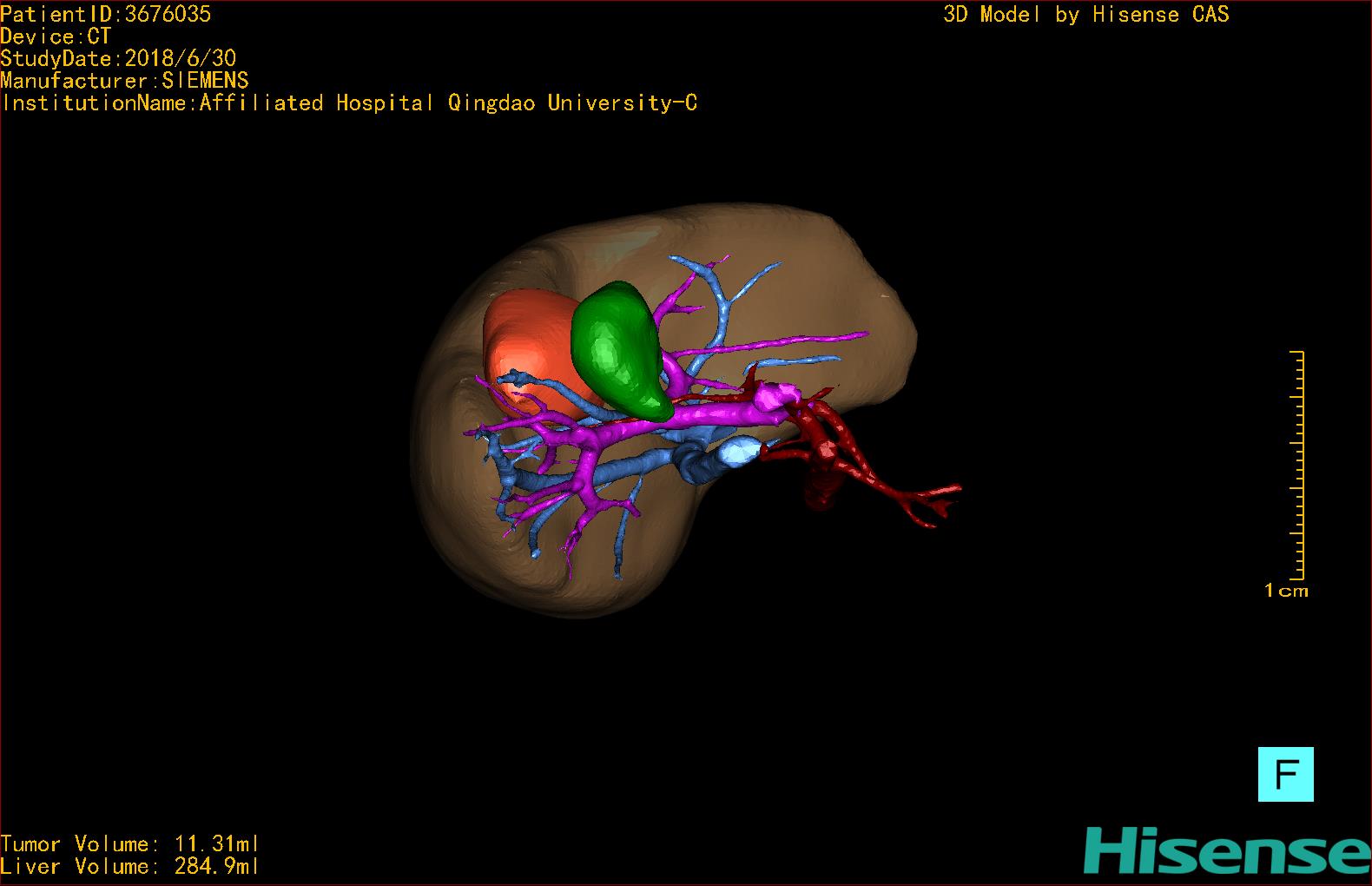
Task: Click the pale blue vessel stump
Action: pos(739,451)
